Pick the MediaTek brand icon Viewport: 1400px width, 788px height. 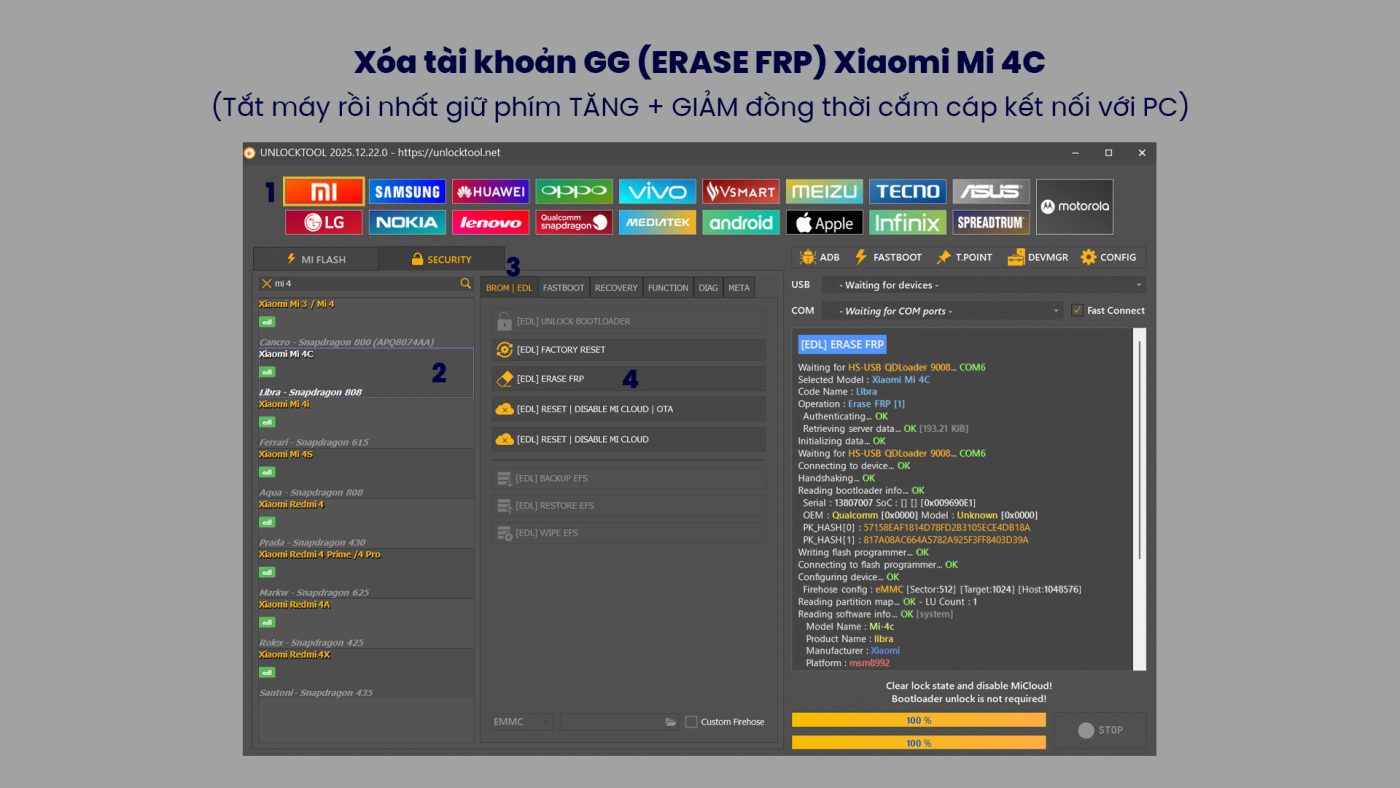[x=657, y=222]
